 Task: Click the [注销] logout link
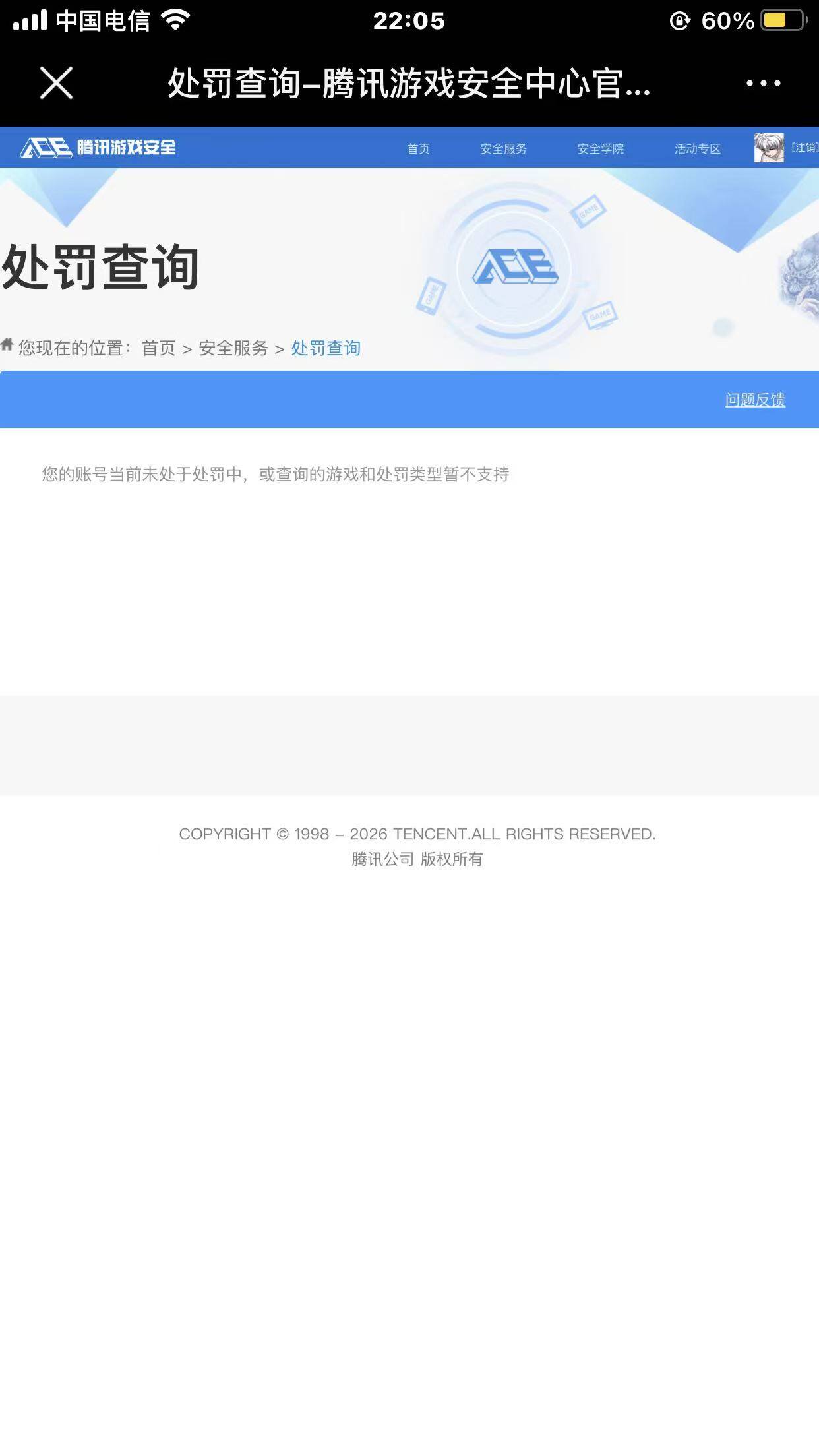804,148
